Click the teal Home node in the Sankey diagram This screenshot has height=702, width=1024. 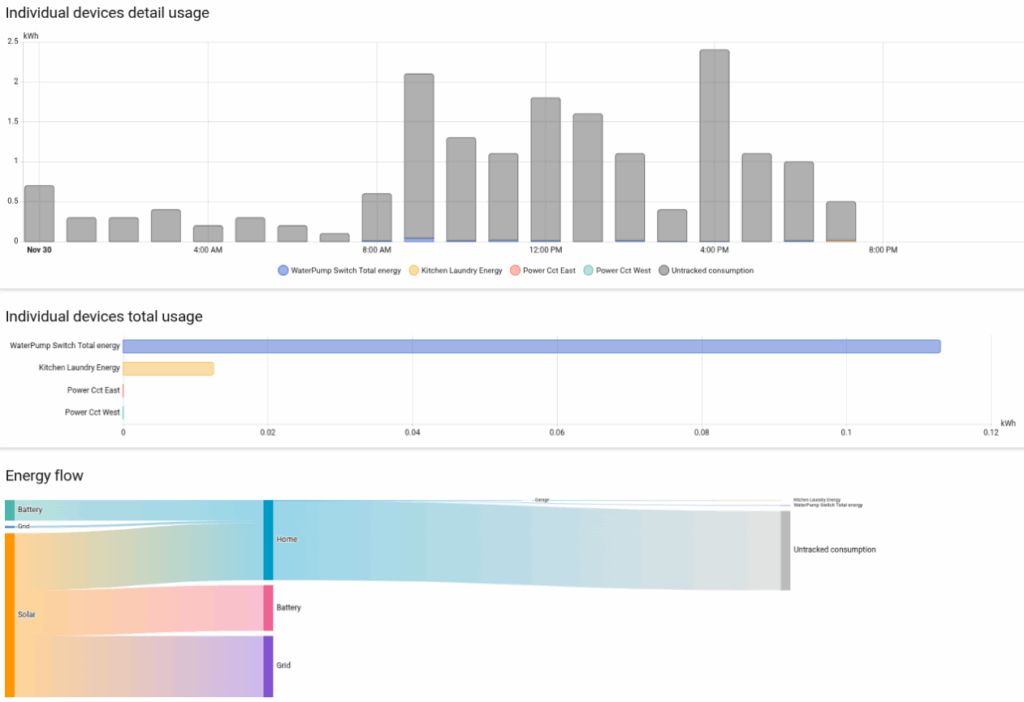point(267,539)
